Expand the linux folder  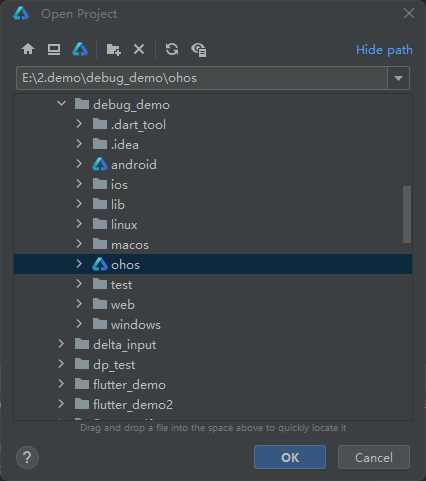click(x=79, y=224)
